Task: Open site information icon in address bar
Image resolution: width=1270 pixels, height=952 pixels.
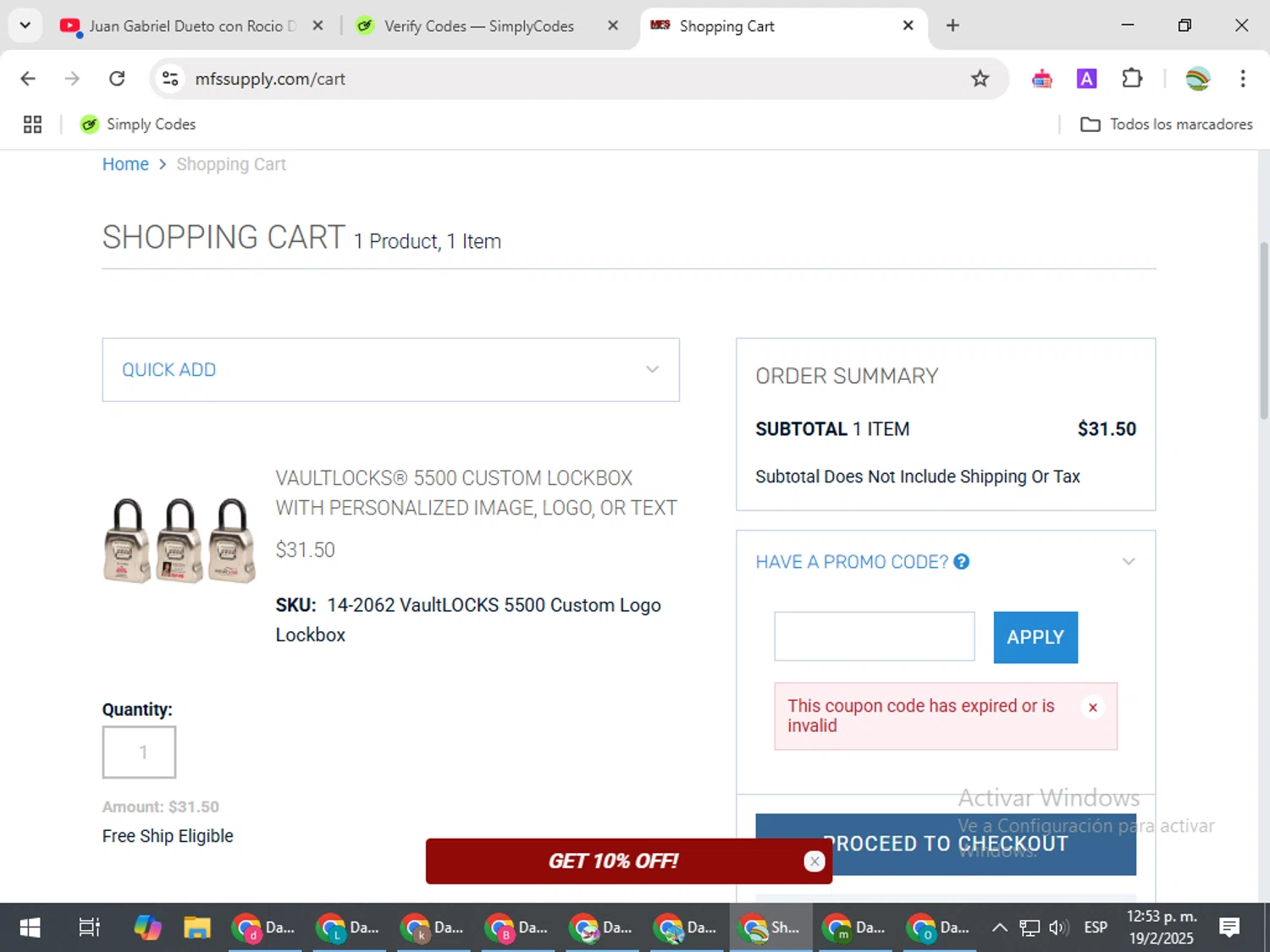Action: click(x=170, y=79)
